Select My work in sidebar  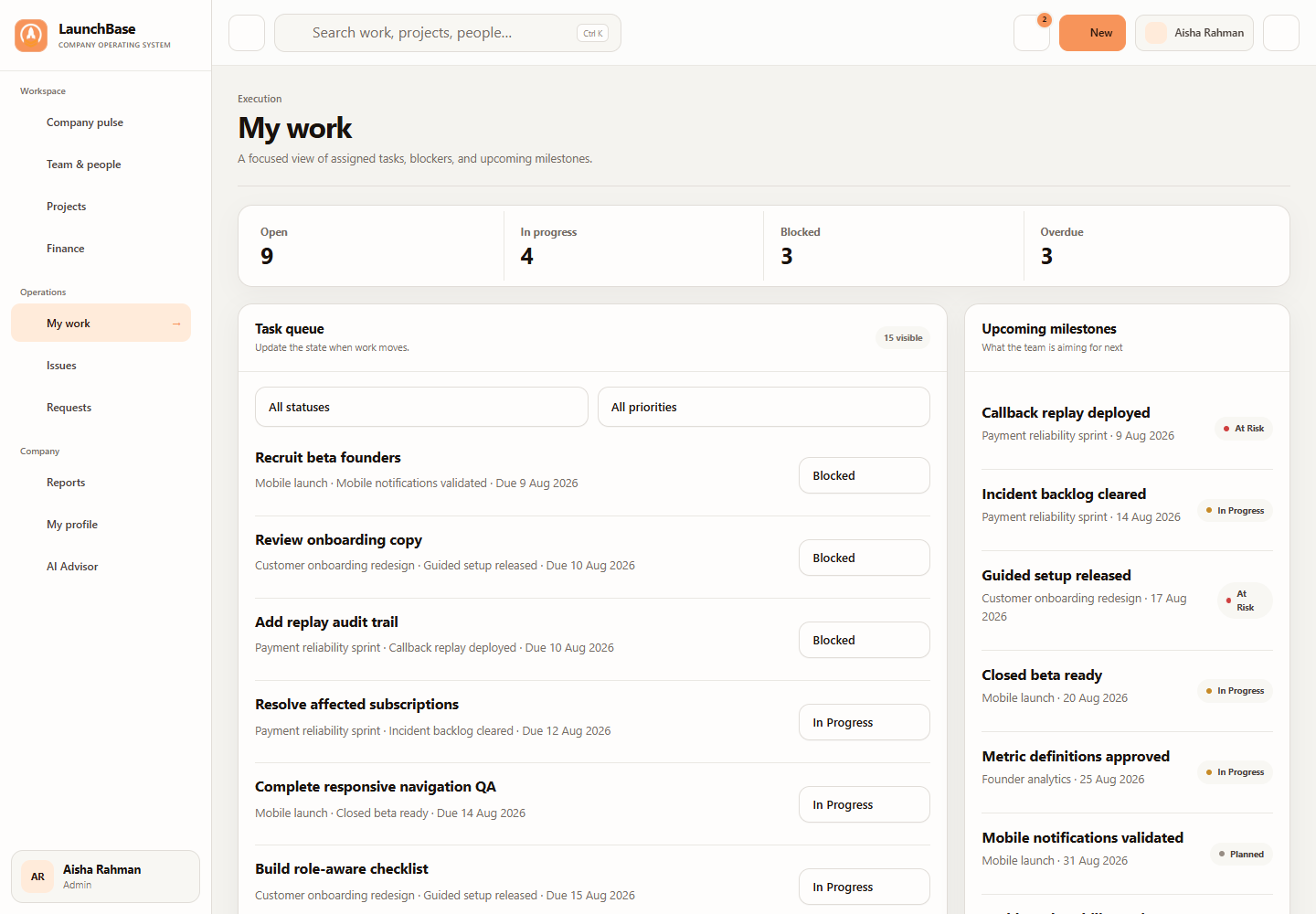pos(101,323)
